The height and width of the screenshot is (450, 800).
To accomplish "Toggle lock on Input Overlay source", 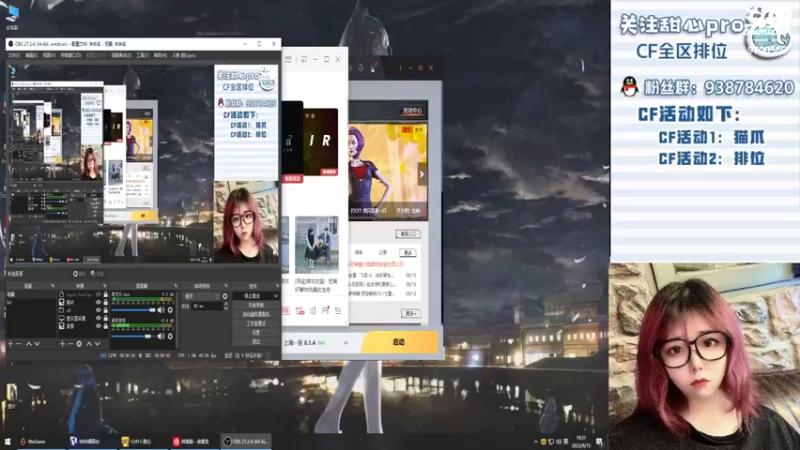I will 106,294.
